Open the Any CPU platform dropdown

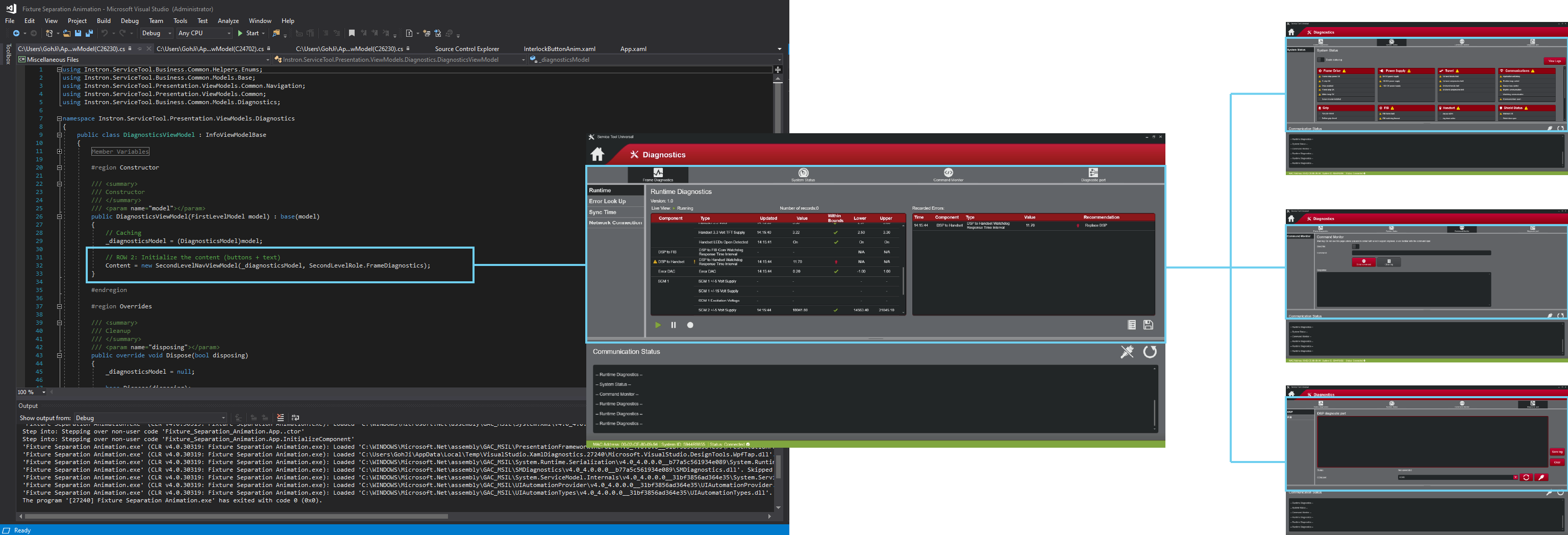coord(204,34)
